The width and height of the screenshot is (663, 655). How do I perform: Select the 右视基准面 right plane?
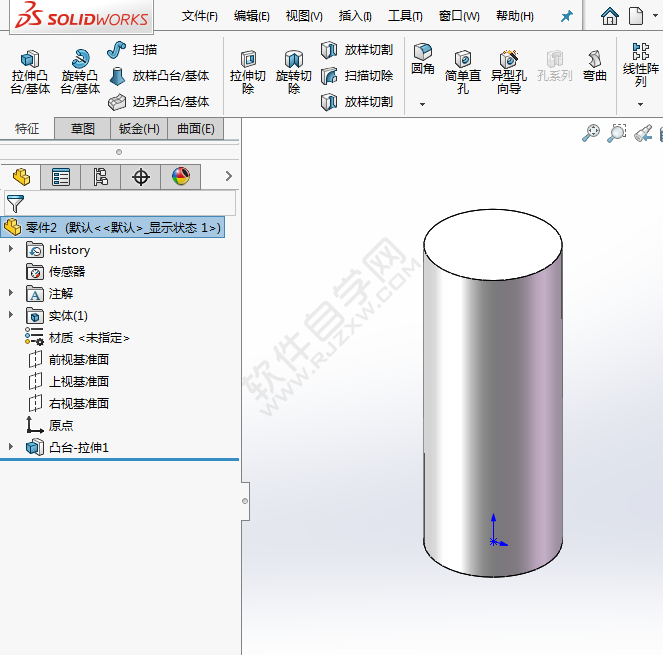tap(68, 403)
